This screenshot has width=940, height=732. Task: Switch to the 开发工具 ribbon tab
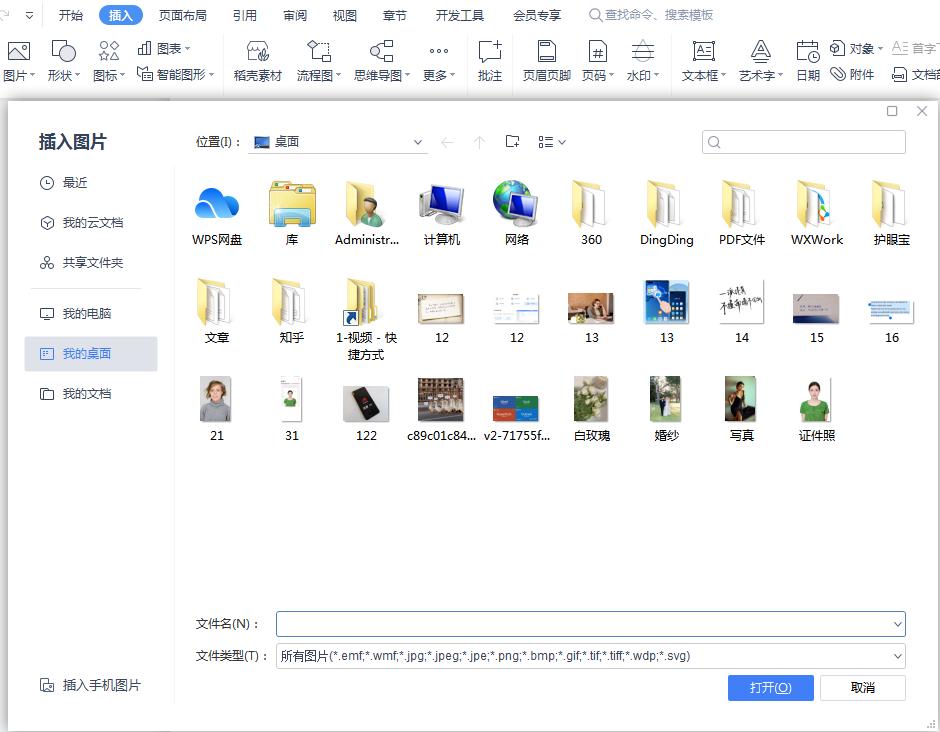pyautogui.click(x=459, y=15)
